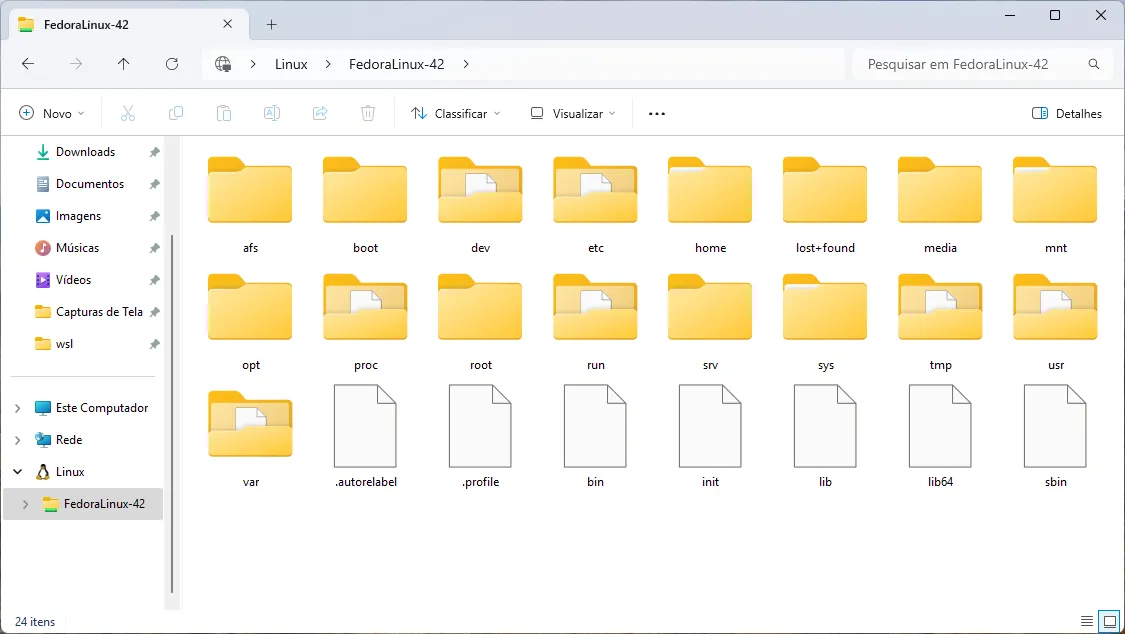Switch to list details view icon
The image size is (1125, 634).
[1087, 621]
